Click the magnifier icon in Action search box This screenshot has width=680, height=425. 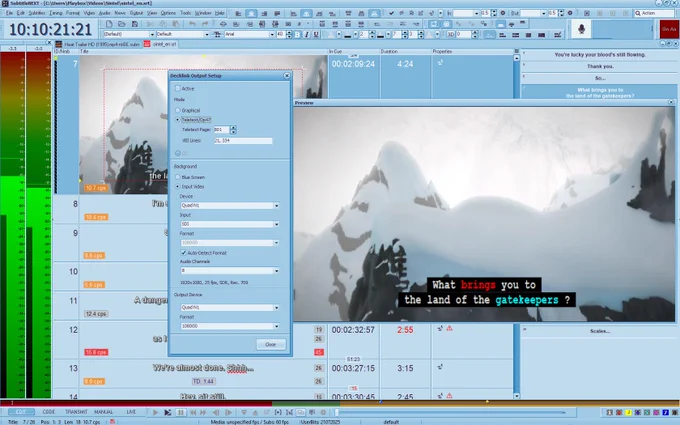point(638,13)
